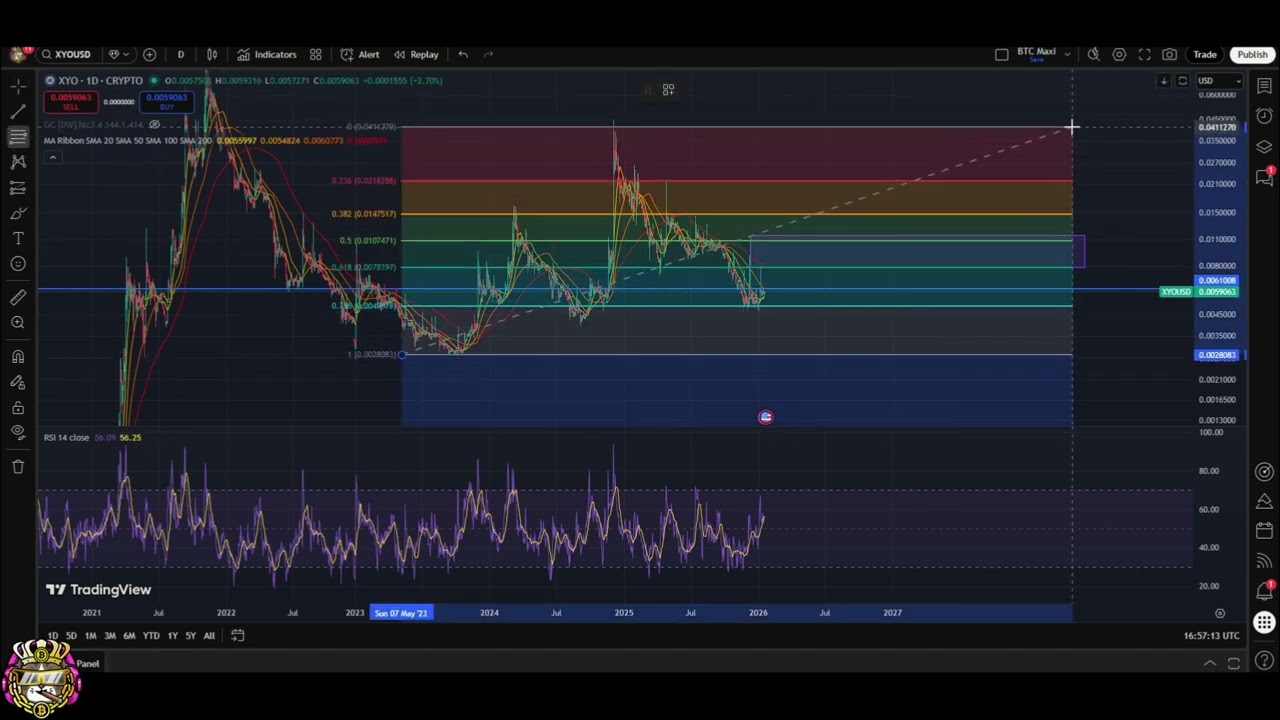Open quick search magnifier icon

point(1094,54)
